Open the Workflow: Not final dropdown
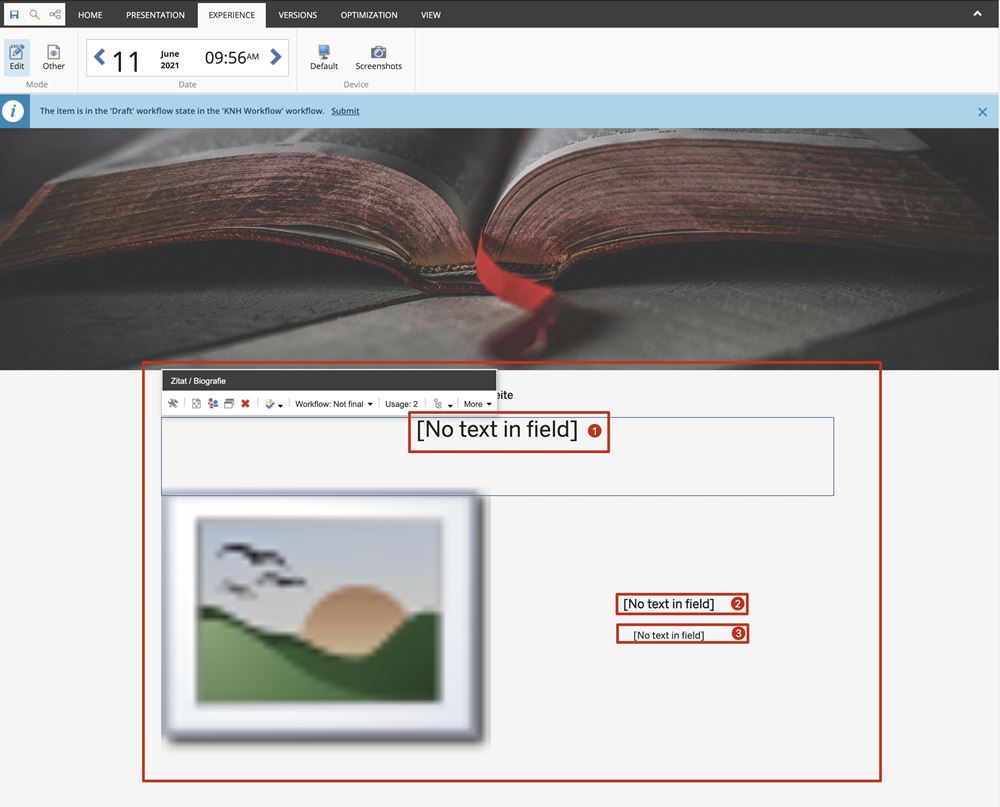This screenshot has height=807, width=1000. pos(333,403)
